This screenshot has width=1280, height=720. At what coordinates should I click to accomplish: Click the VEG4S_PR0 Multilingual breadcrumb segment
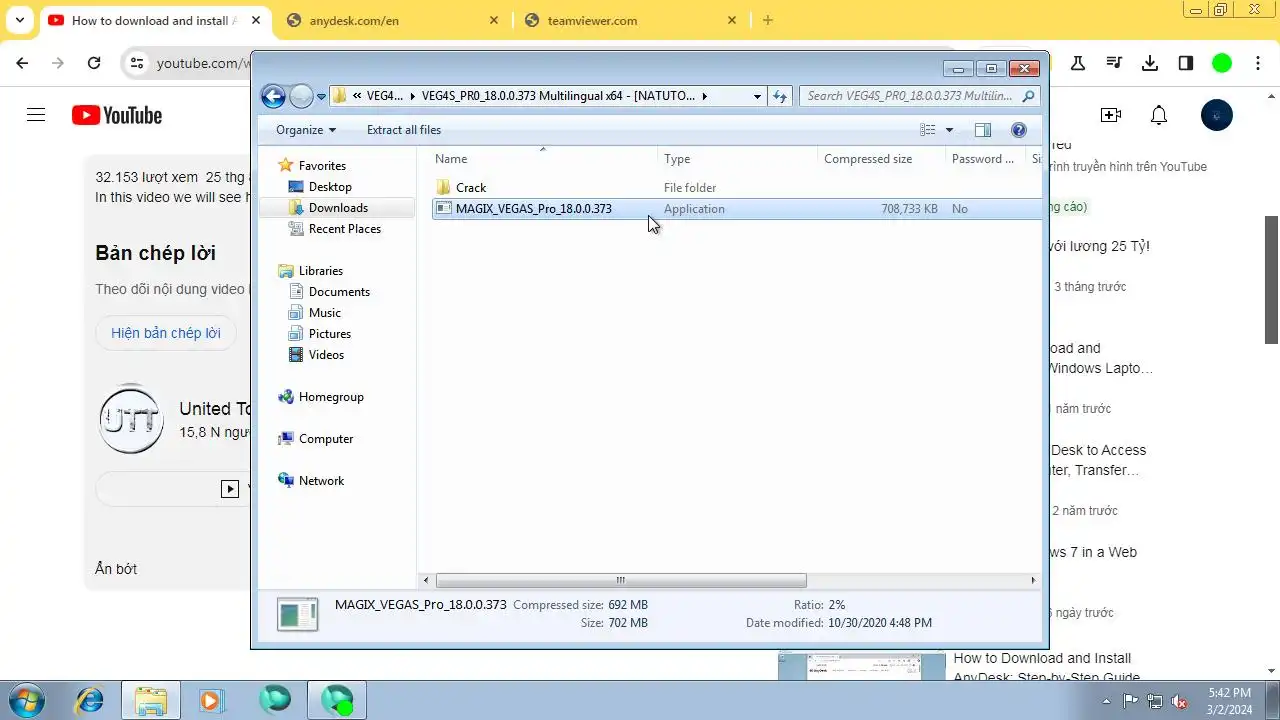(558, 96)
